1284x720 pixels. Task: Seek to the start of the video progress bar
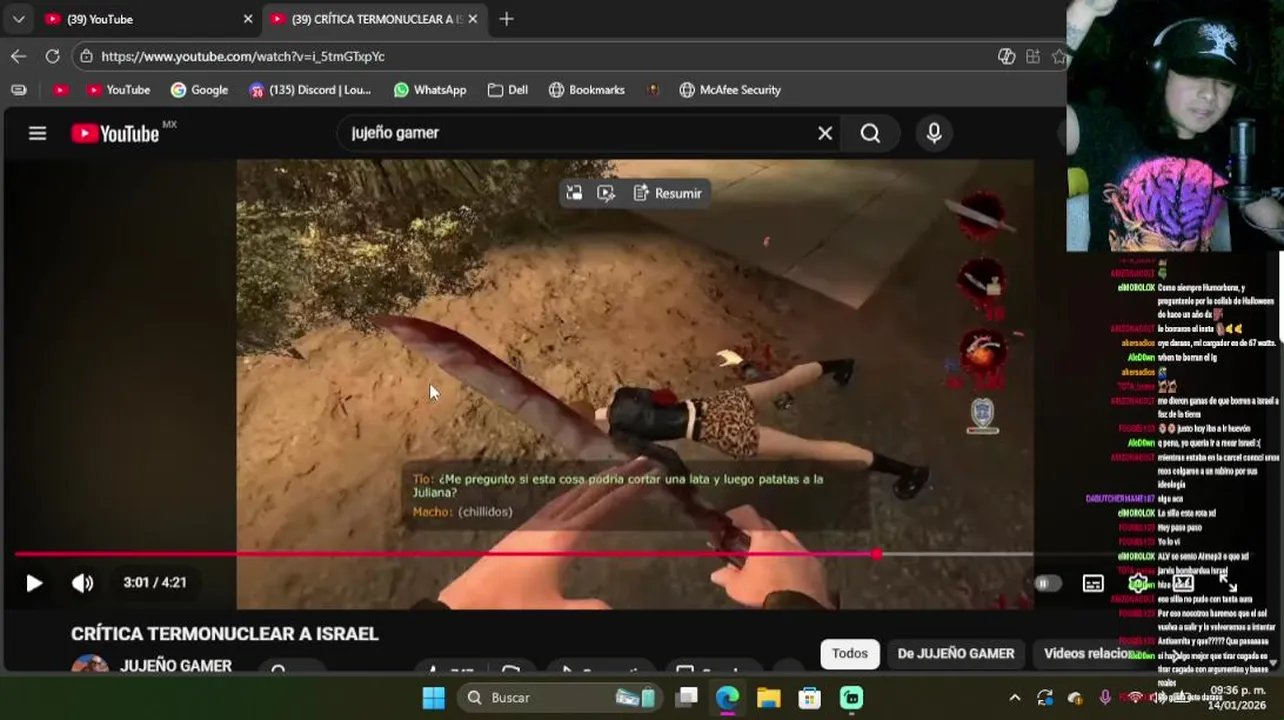(16, 554)
